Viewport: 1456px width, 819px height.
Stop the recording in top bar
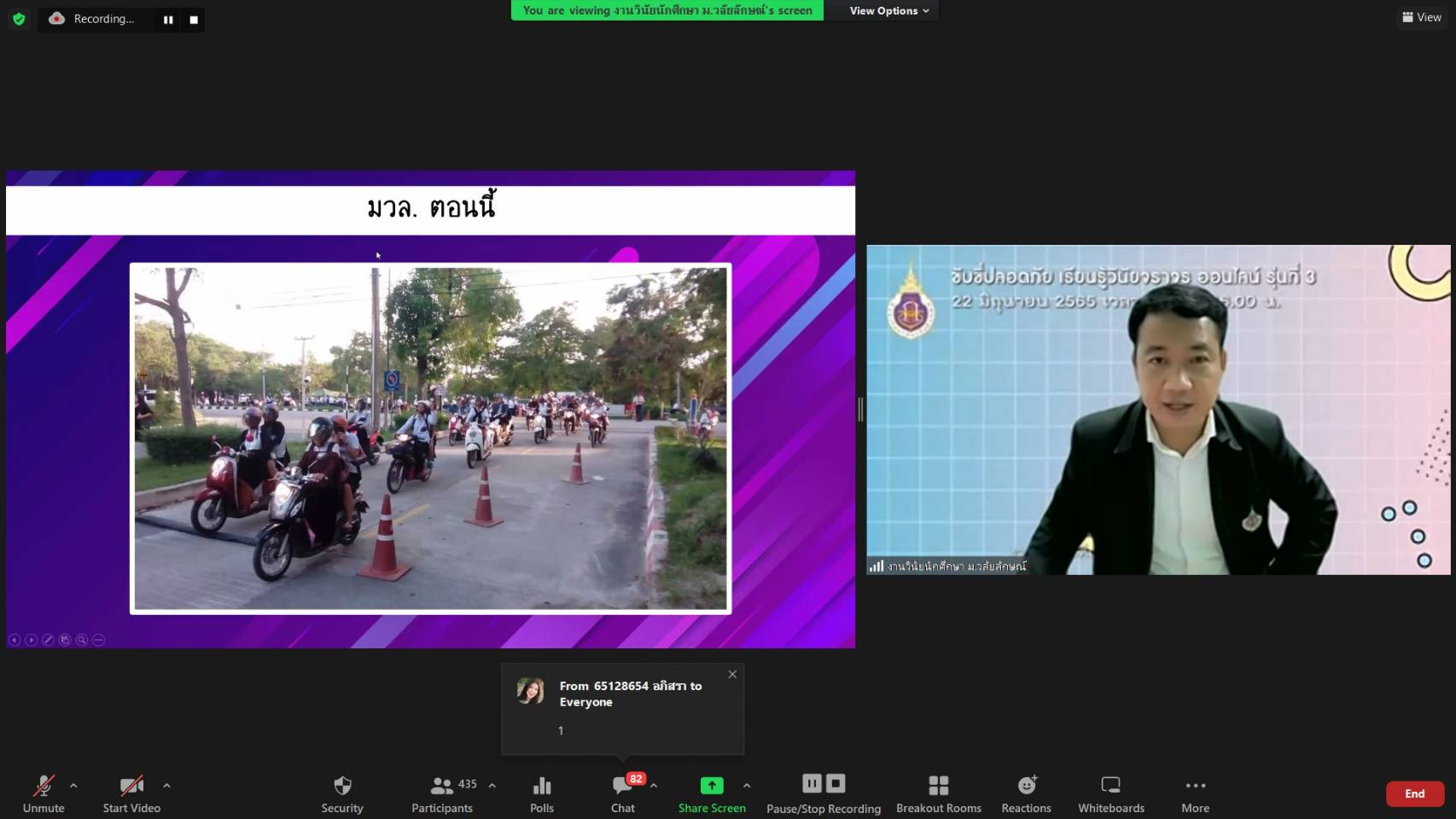pos(194,20)
